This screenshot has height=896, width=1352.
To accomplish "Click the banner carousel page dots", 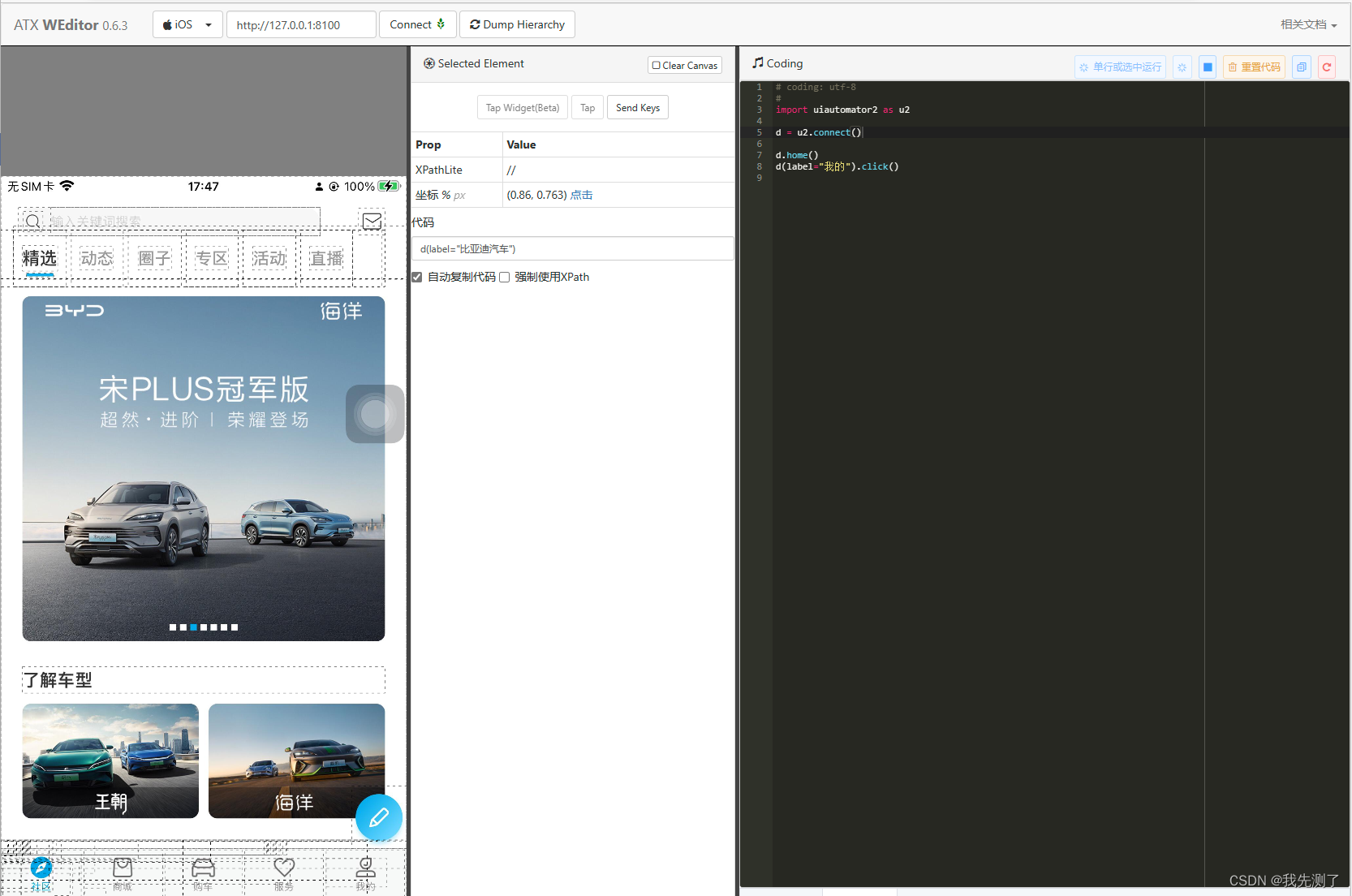I will pos(204,627).
